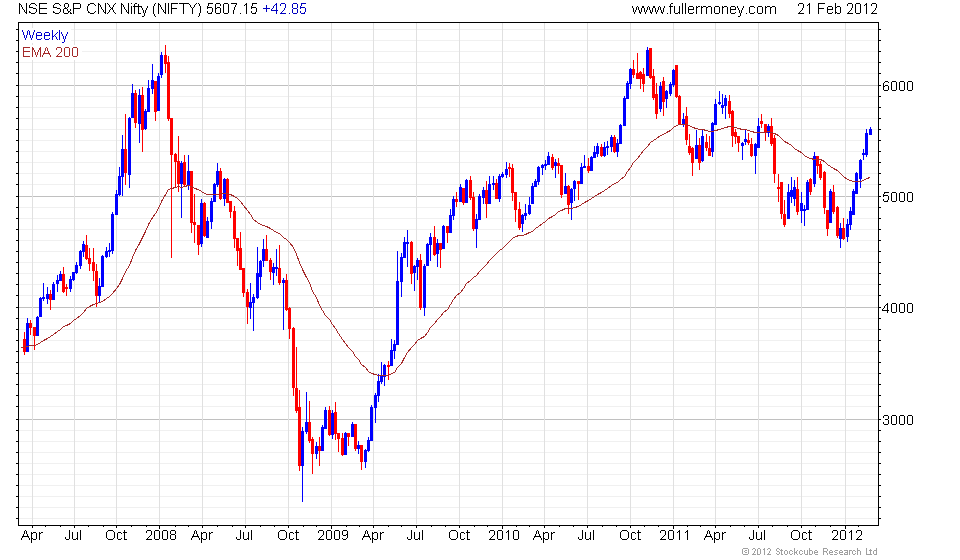Click the 2010 year axis label
960x560 pixels.
coord(503,536)
